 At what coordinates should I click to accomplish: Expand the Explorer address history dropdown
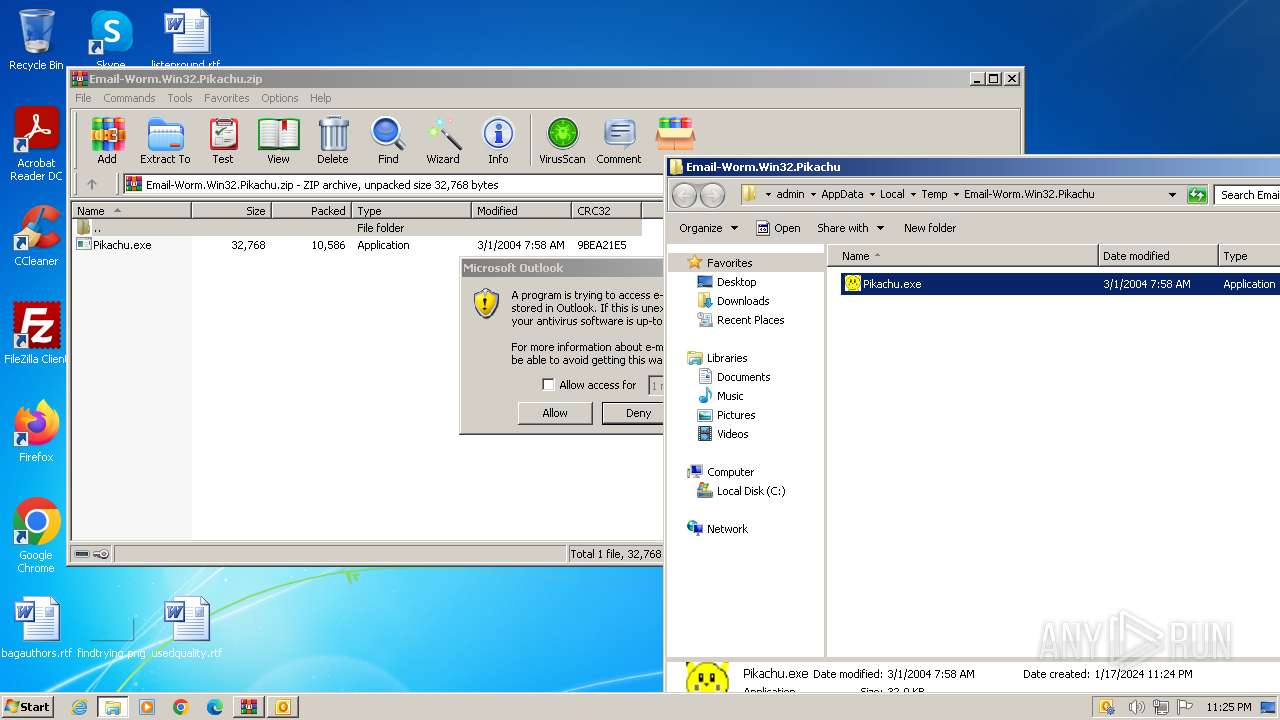pyautogui.click(x=1172, y=195)
